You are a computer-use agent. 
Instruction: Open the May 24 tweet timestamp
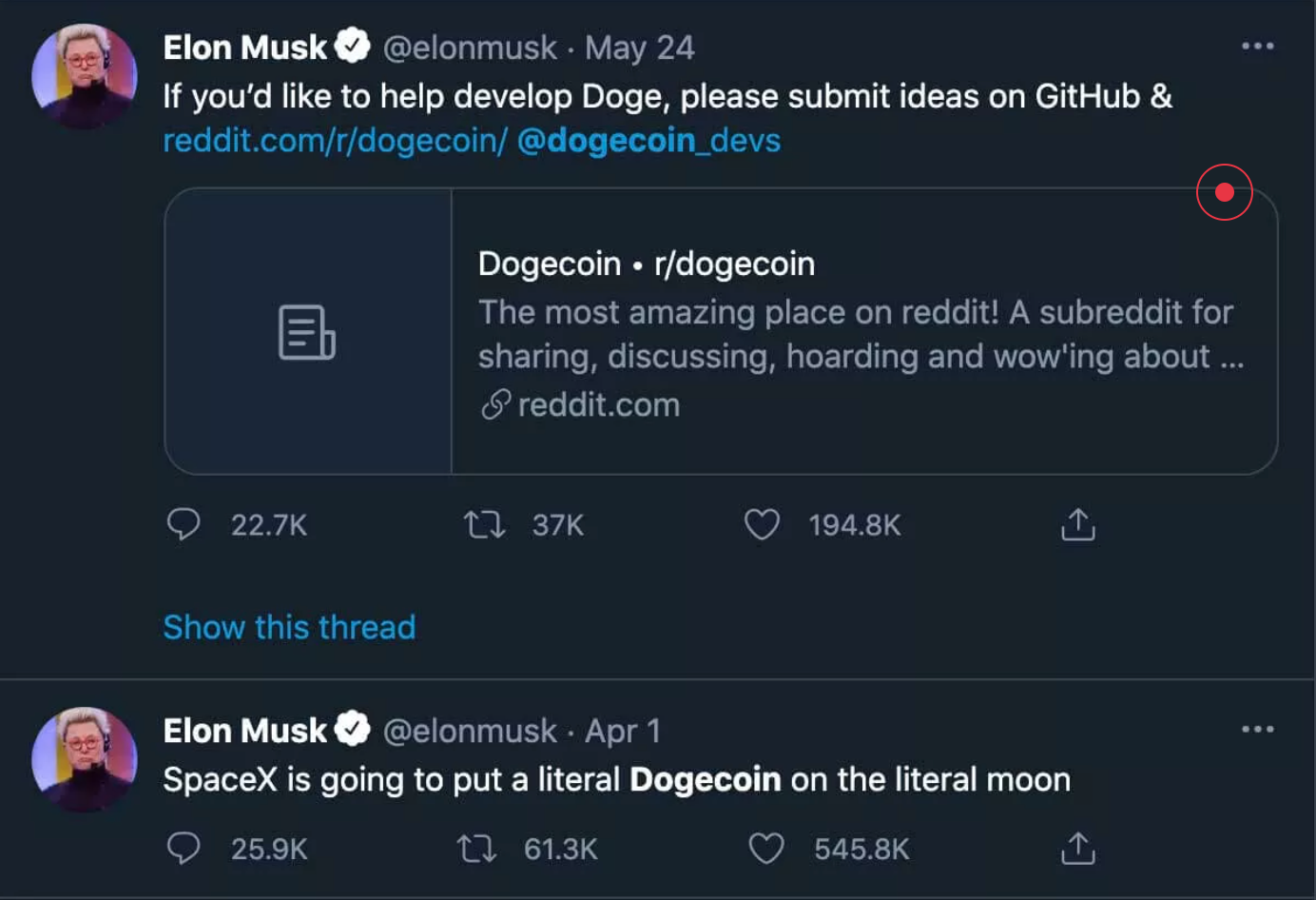[639, 48]
